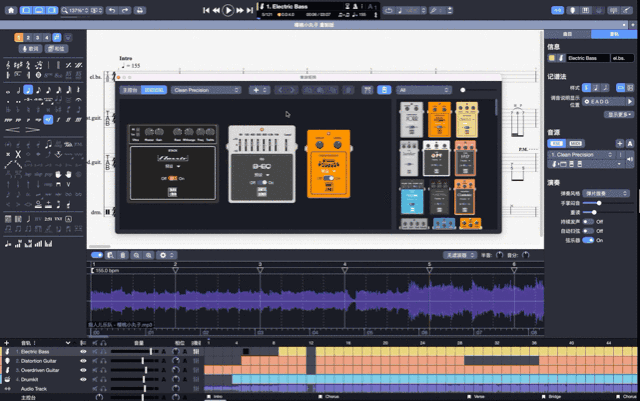
Task: Switch to the 曲目 tab in right panel
Action: coord(567,33)
